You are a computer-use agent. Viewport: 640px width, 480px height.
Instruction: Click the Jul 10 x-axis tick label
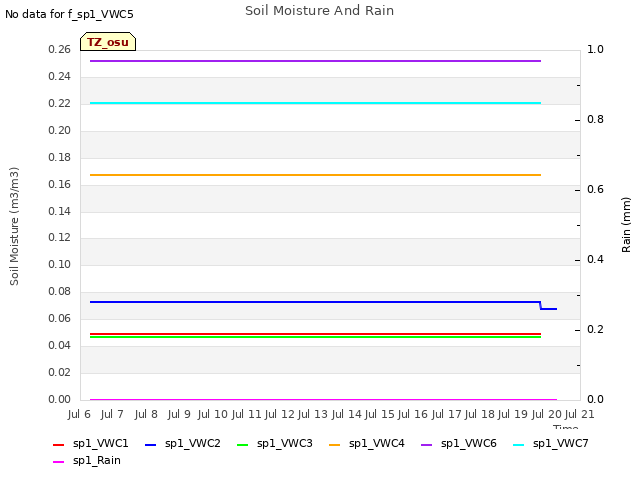[212, 414]
